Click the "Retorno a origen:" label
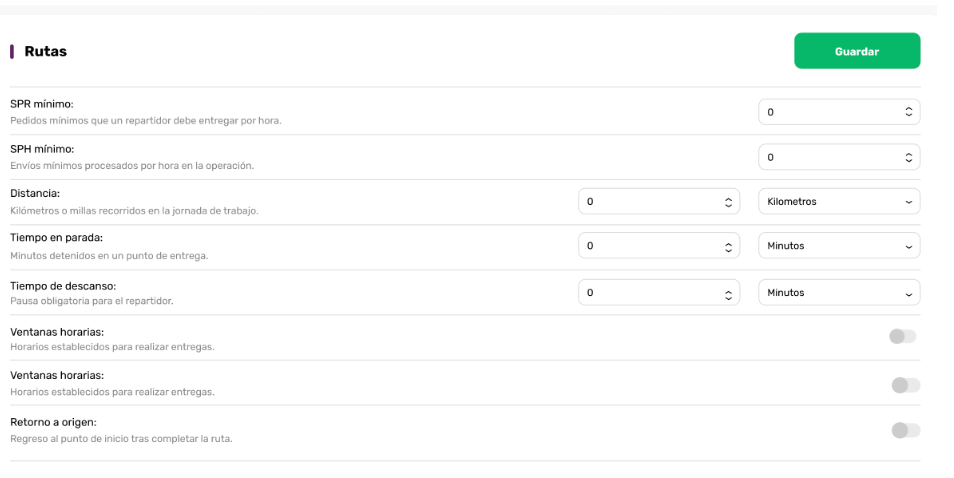This screenshot has width=954, height=478. pyautogui.click(x=54, y=422)
